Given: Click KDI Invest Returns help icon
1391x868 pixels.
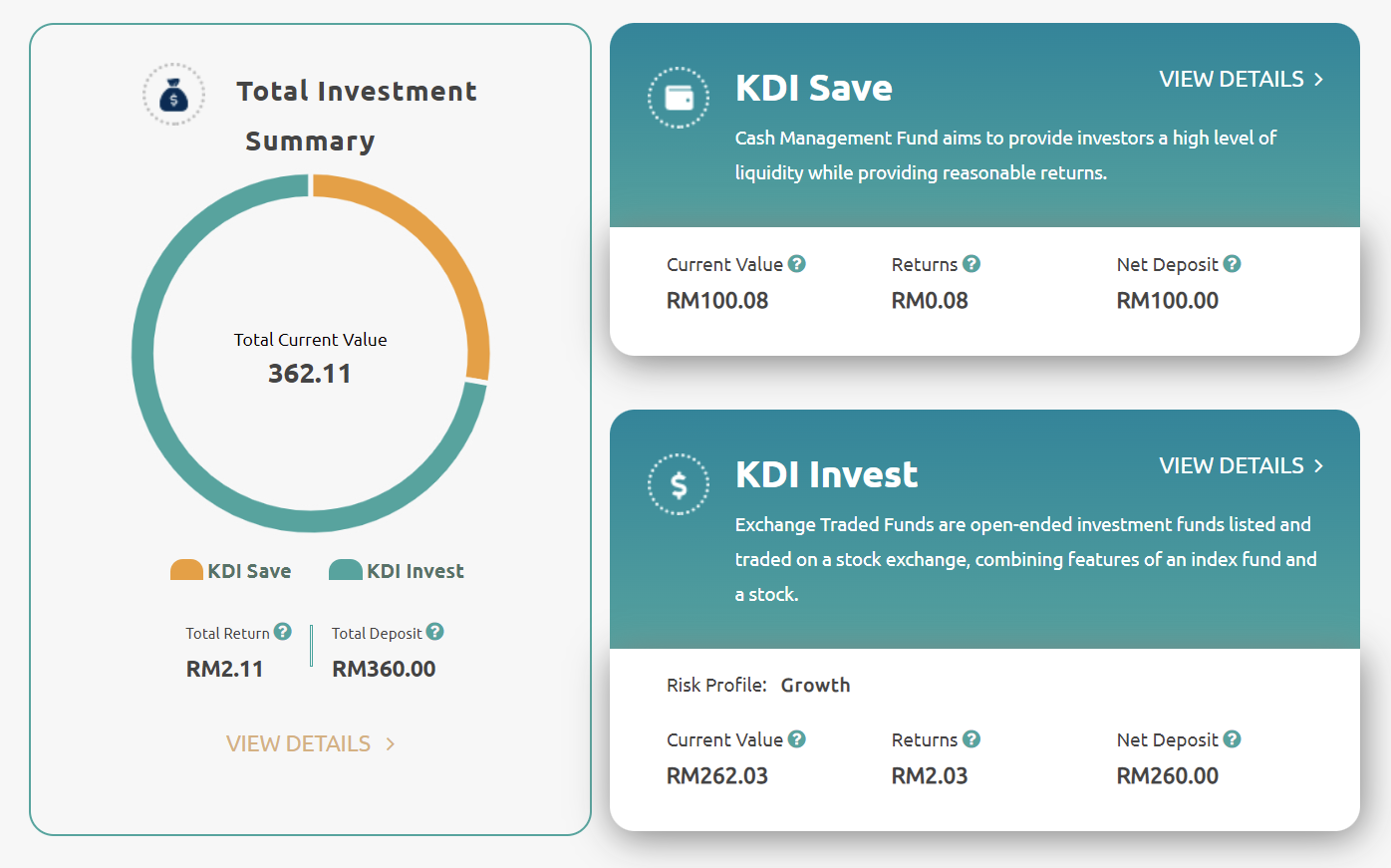Looking at the screenshot, I should [x=972, y=739].
